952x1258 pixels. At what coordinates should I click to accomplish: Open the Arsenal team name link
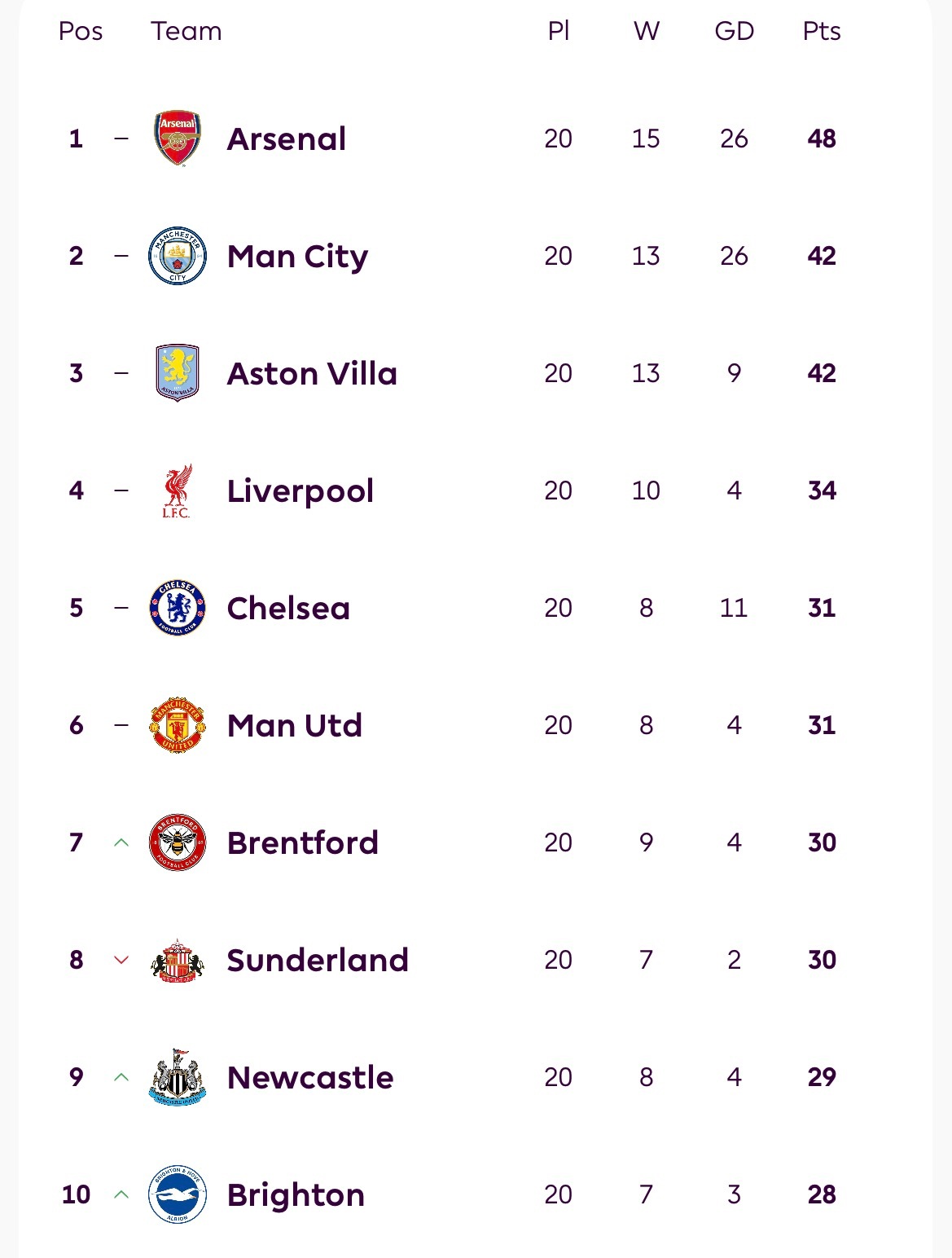[287, 139]
